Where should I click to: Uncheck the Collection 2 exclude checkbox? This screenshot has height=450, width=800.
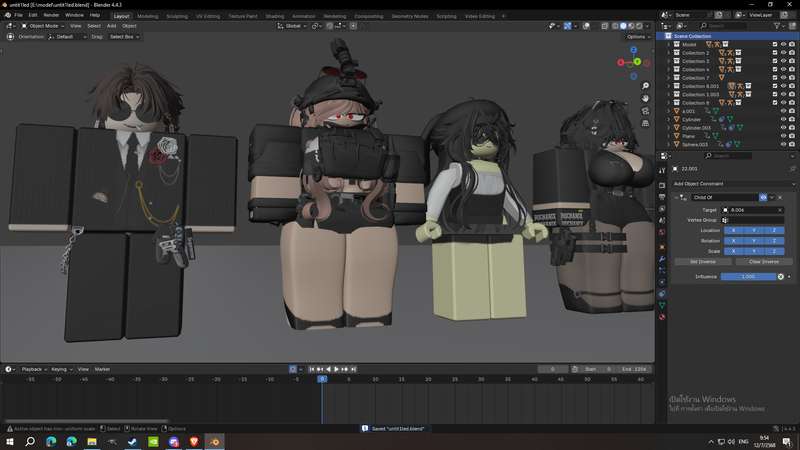pos(774,53)
